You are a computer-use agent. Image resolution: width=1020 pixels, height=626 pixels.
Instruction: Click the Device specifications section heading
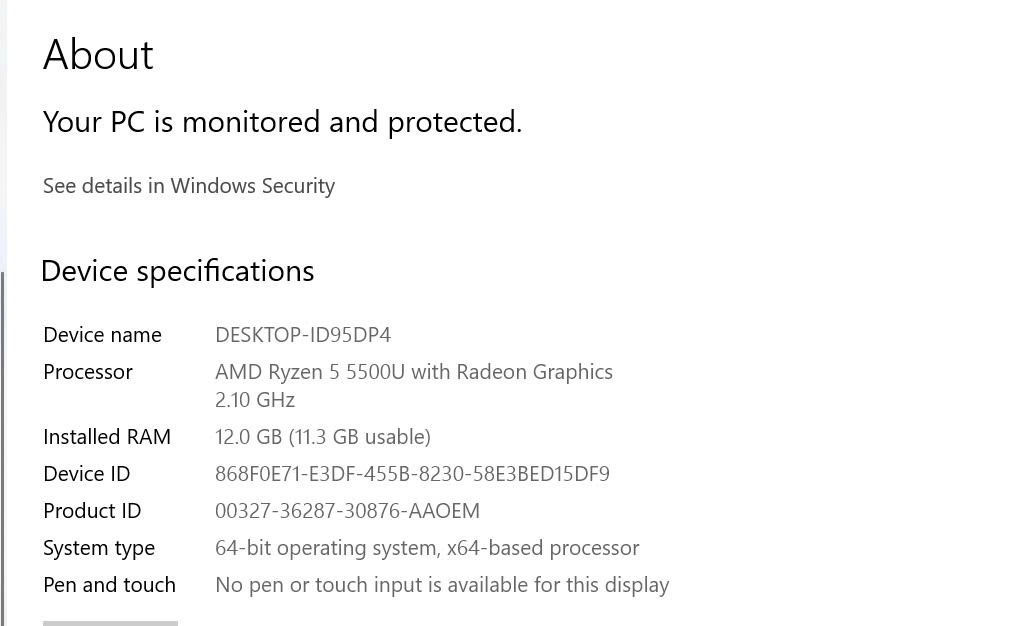(x=178, y=271)
